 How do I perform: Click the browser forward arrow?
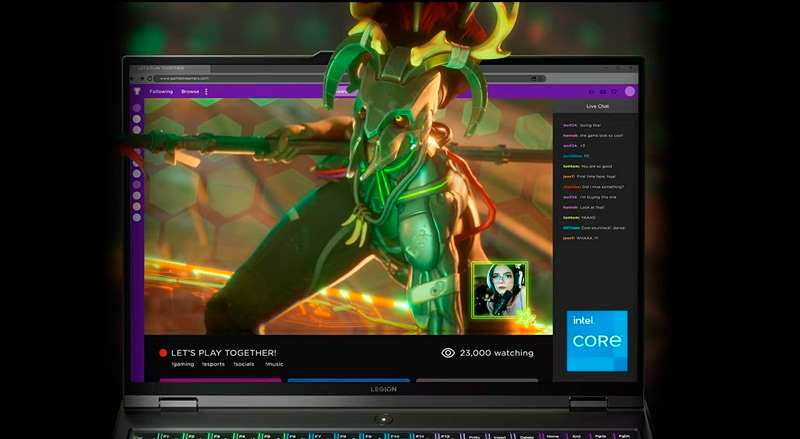coord(141,79)
